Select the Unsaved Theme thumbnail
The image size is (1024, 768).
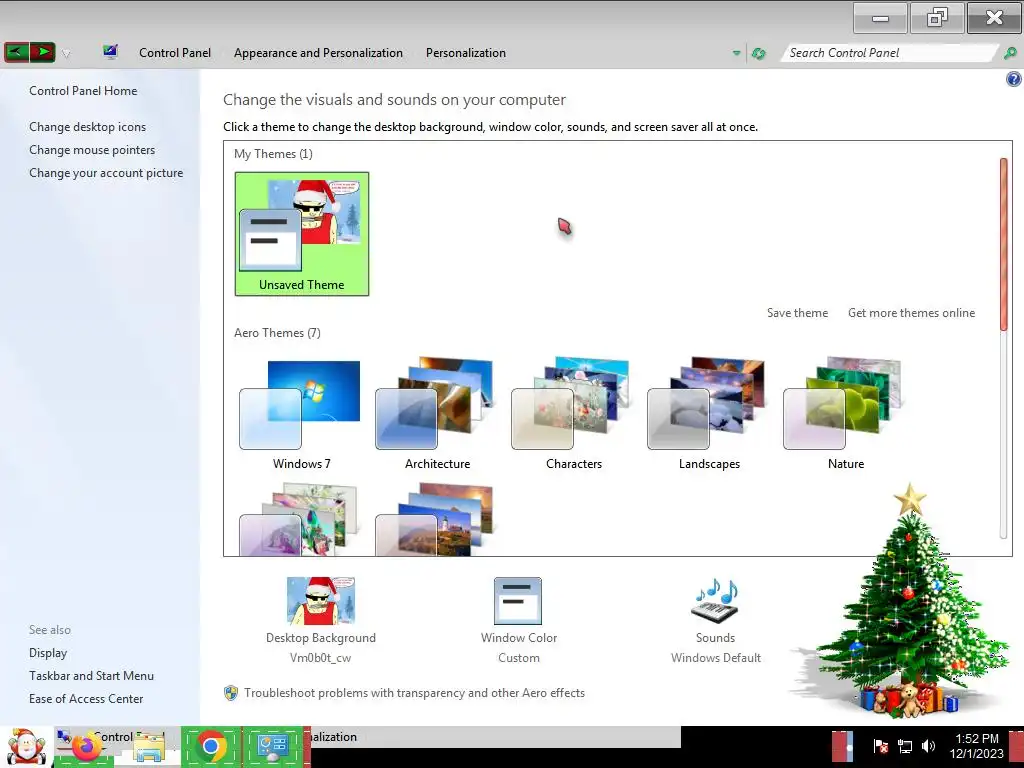(x=302, y=234)
